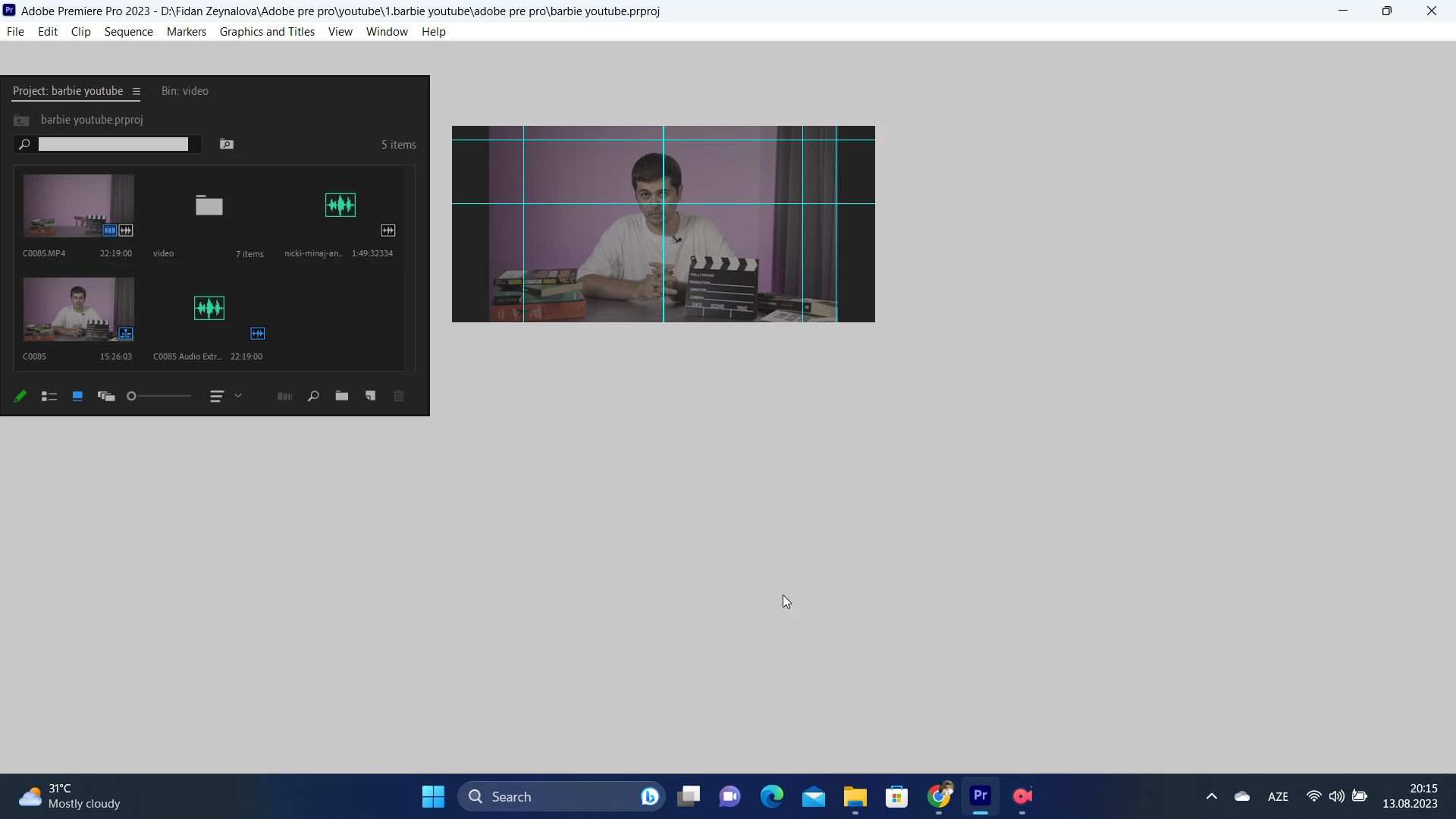Open the Sort Icons menu
The height and width of the screenshot is (819, 1456).
[x=217, y=396]
